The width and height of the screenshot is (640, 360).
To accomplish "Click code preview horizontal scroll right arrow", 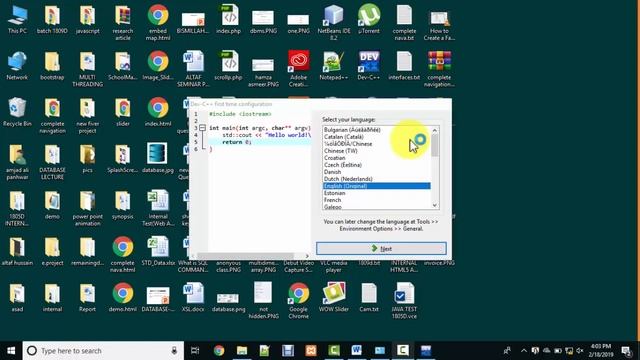I will point(307,256).
